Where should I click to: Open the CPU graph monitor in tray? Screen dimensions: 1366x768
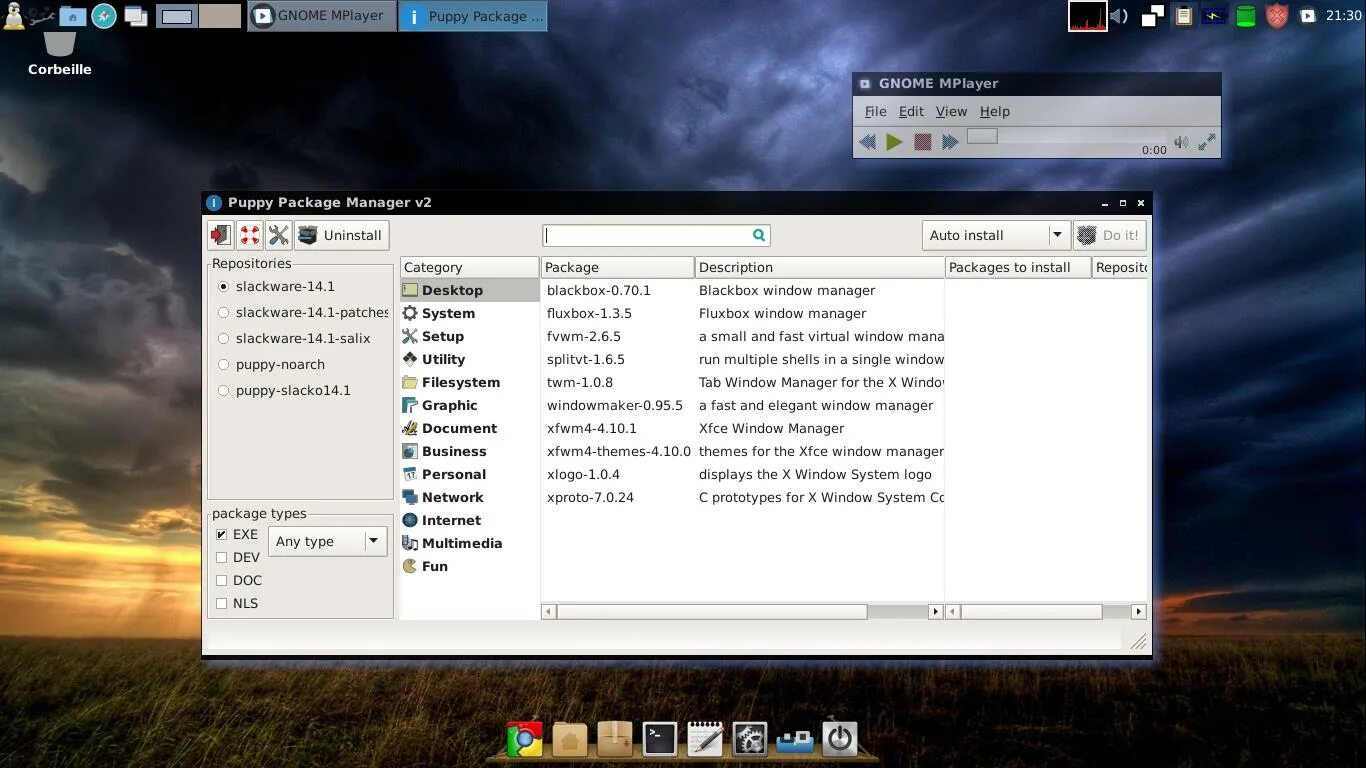1088,16
